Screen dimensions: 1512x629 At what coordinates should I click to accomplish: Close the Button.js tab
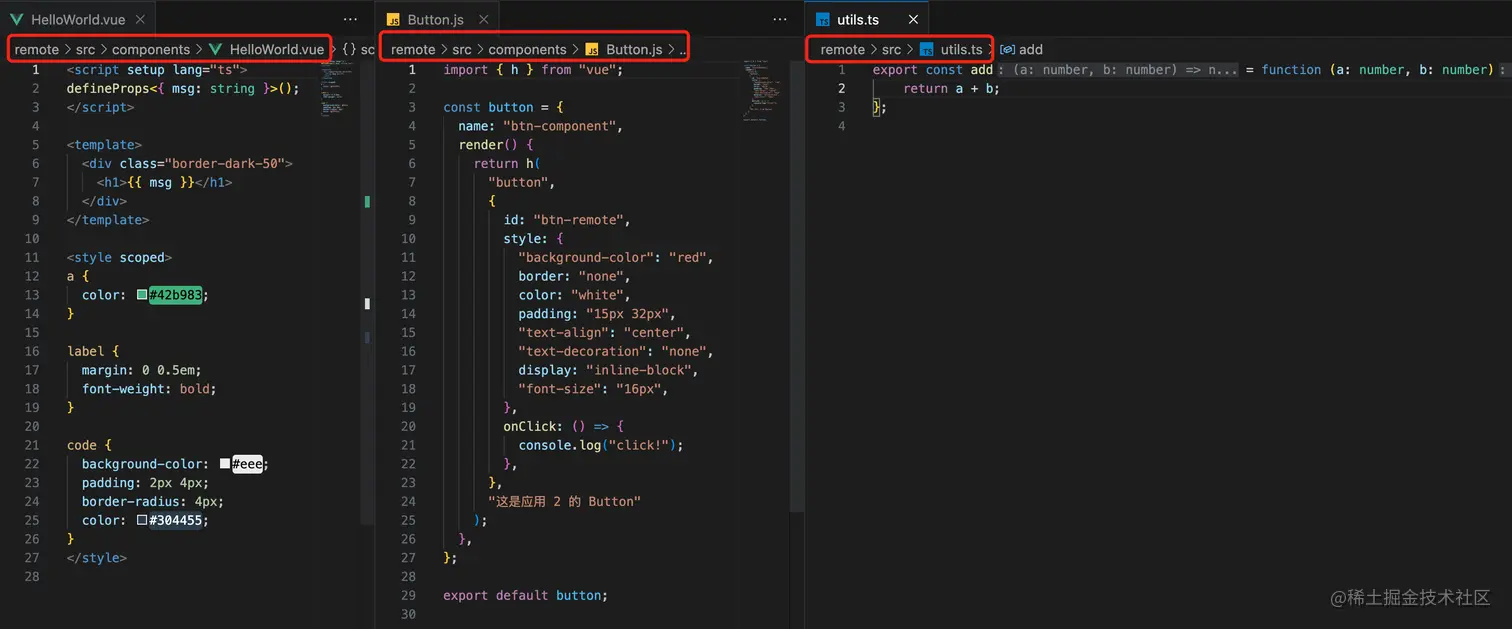coord(484,19)
